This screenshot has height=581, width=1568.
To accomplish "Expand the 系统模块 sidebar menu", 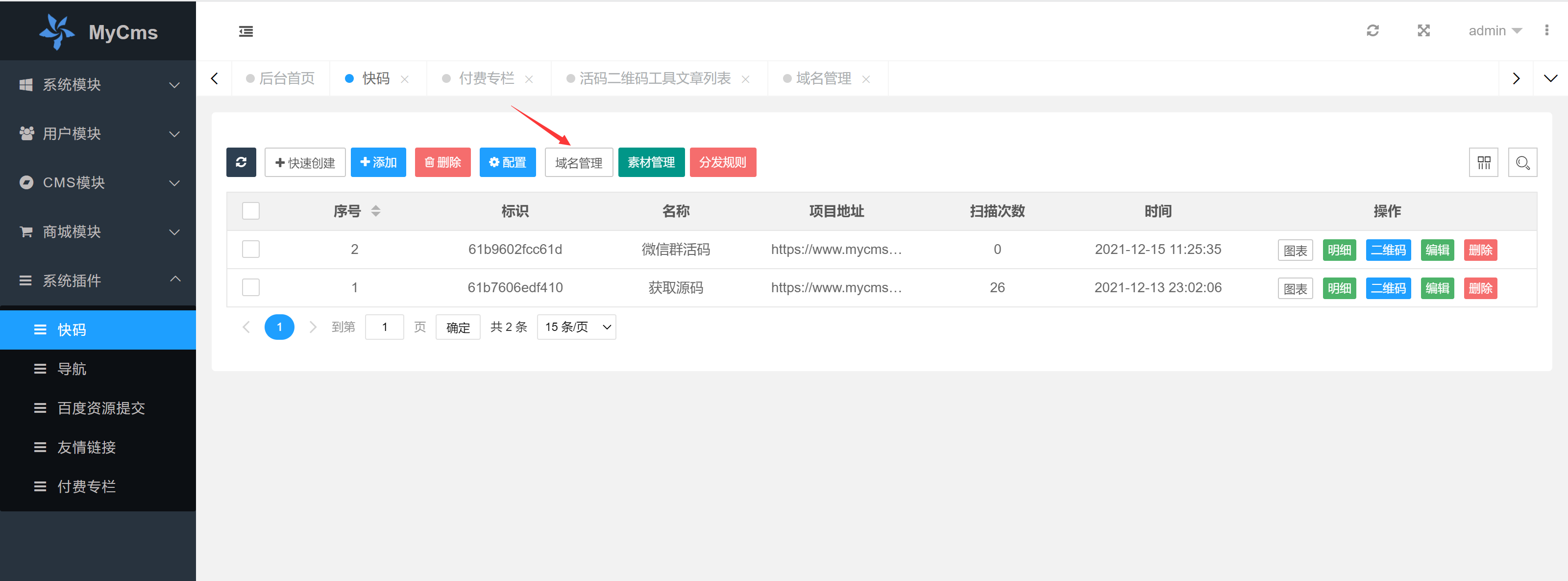I will pyautogui.click(x=98, y=85).
